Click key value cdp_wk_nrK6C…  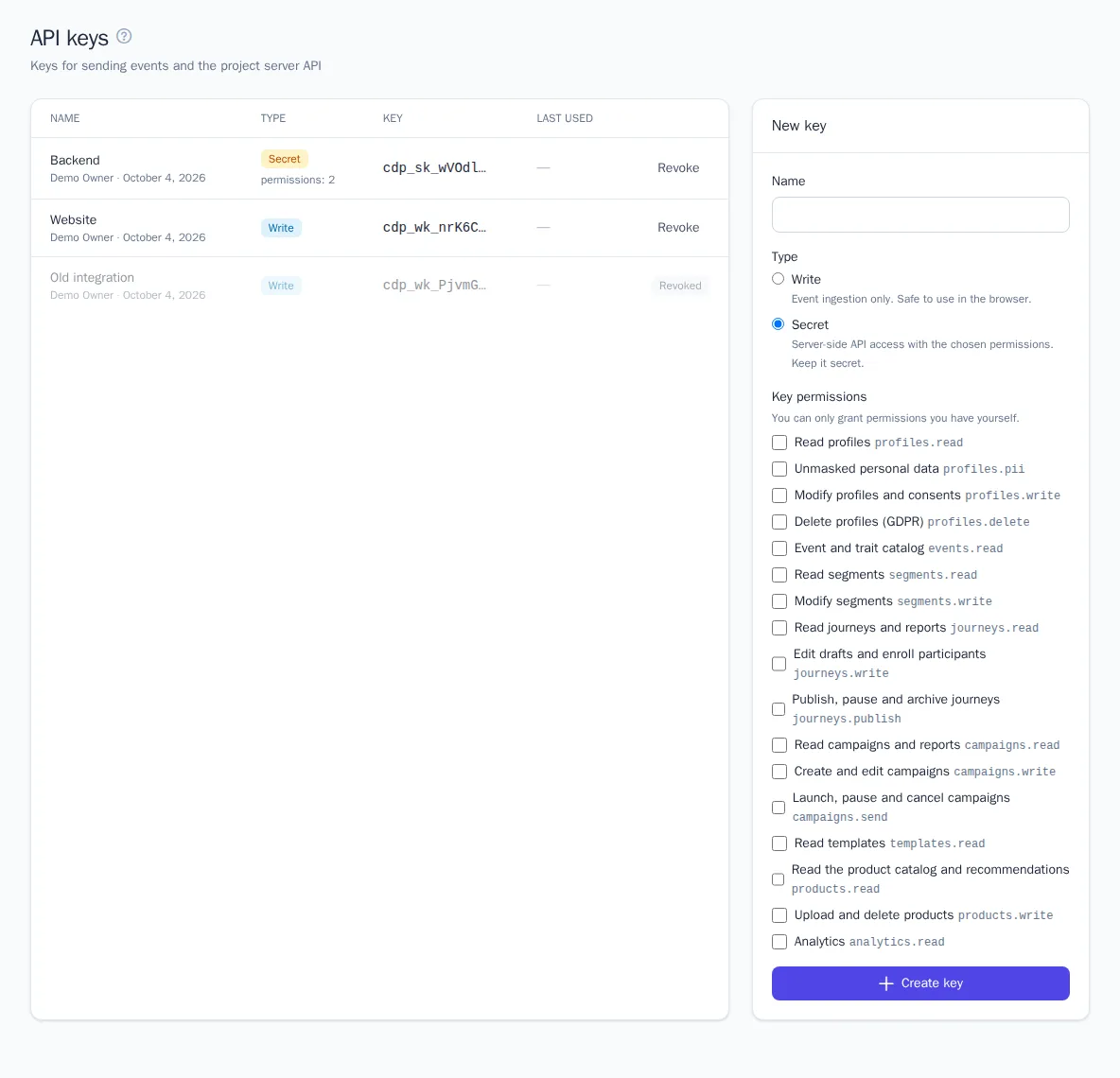pyautogui.click(x=434, y=227)
